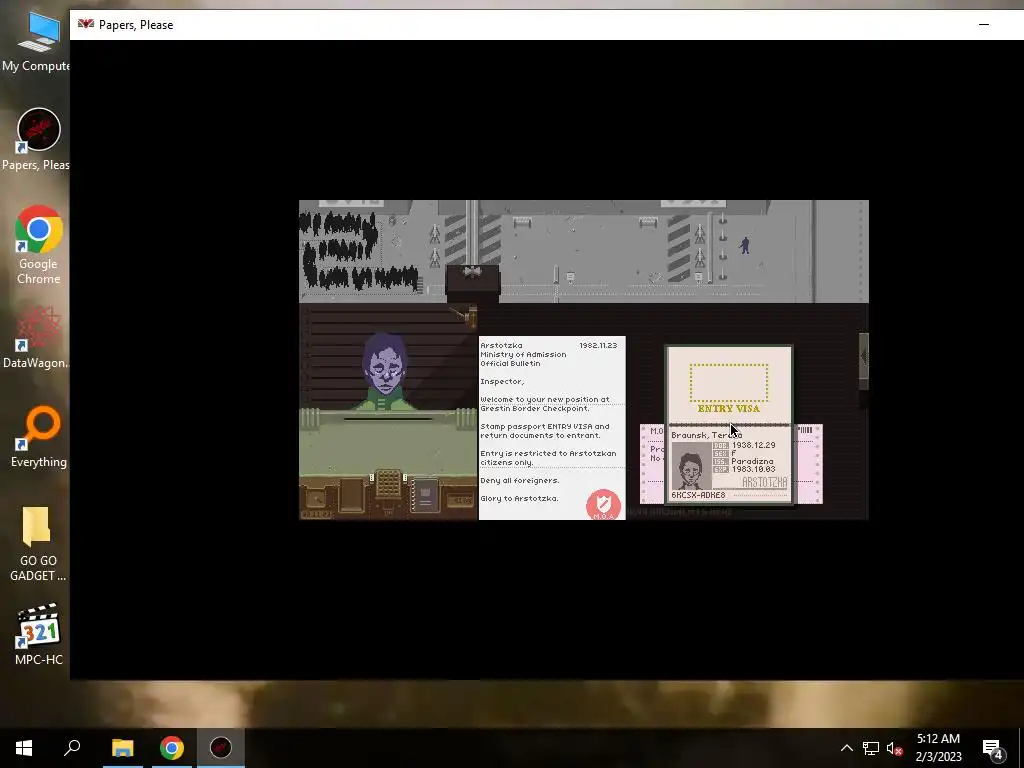
Task: Select the MPC-HC desktop shortcut
Action: click(38, 635)
